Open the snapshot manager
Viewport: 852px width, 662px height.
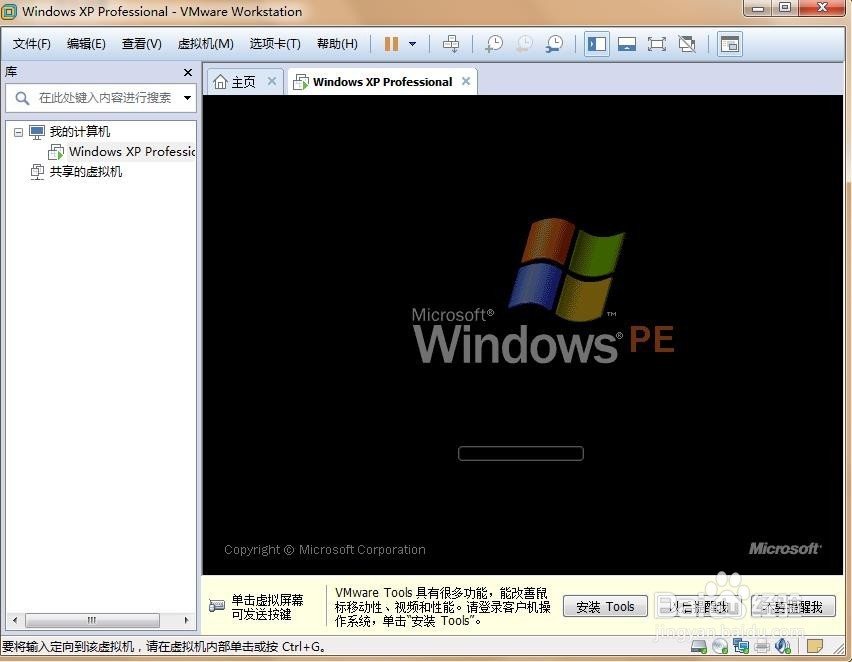tap(554, 44)
